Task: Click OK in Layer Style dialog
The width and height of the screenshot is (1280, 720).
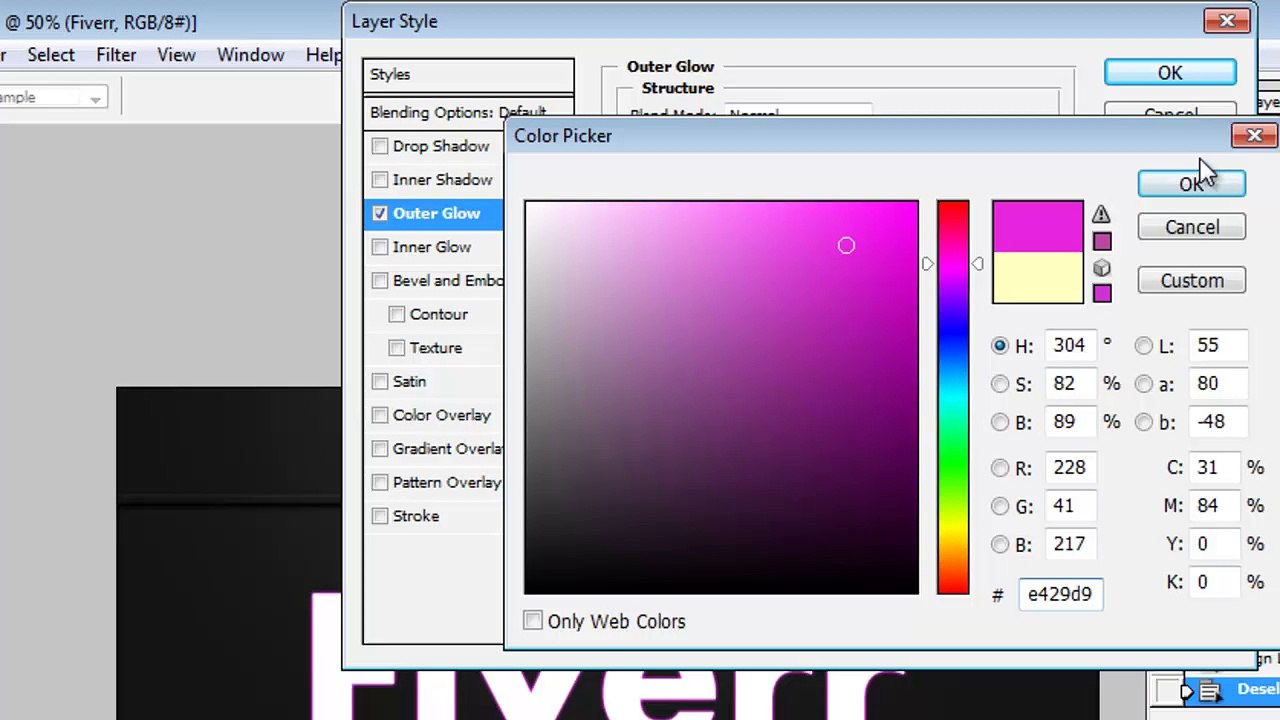Action: (x=1169, y=73)
